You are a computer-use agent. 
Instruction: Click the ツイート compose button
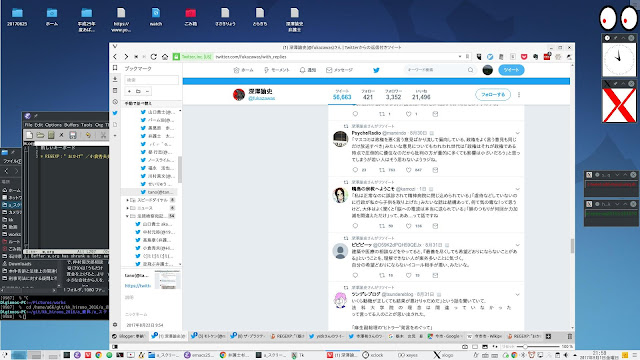click(x=511, y=70)
